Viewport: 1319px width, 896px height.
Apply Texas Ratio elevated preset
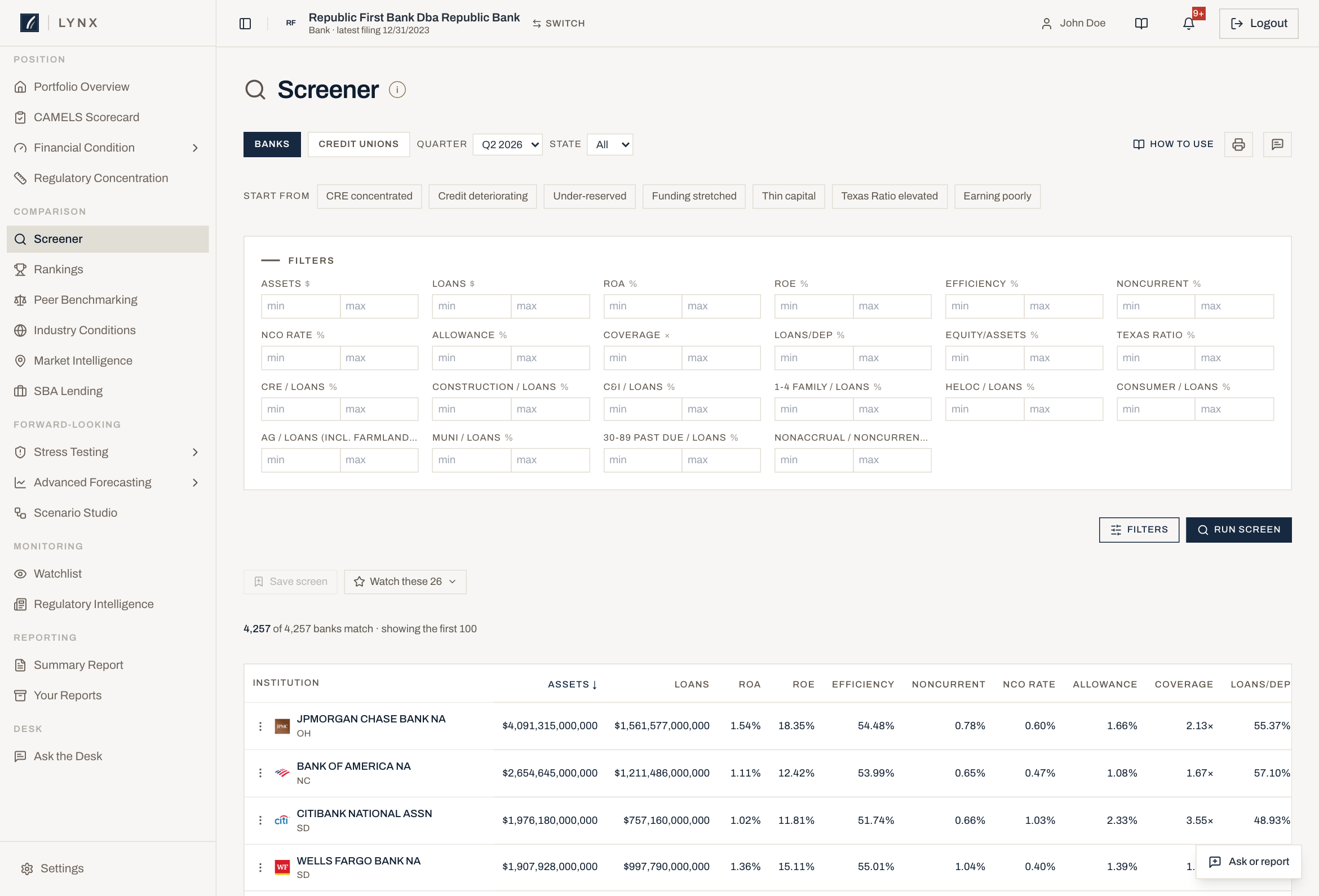tap(889, 196)
